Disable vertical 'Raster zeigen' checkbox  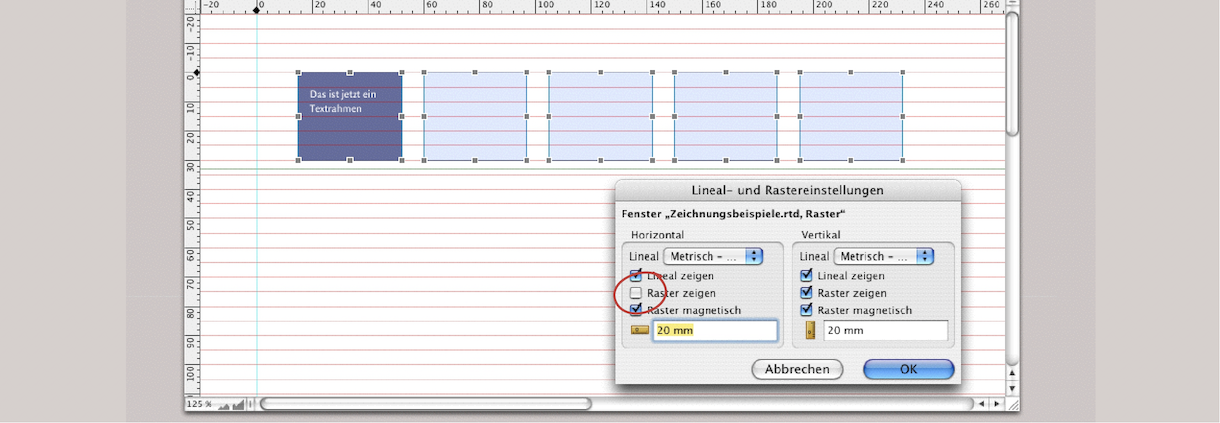[x=807, y=293]
